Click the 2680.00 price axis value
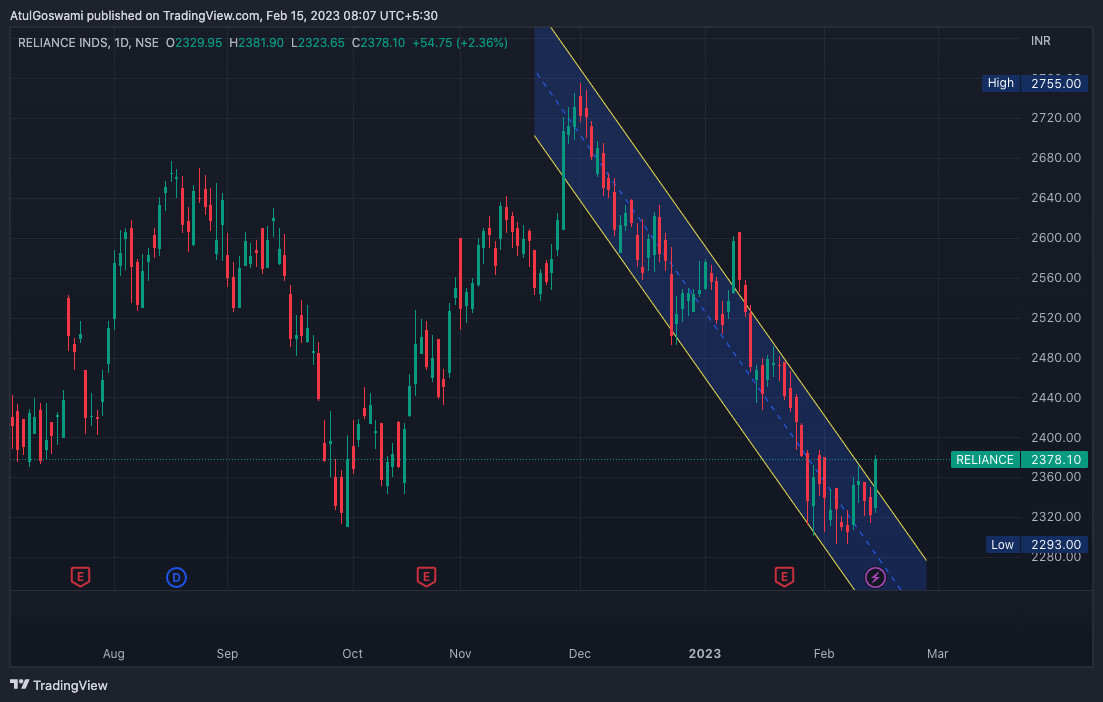 [x=1056, y=158]
